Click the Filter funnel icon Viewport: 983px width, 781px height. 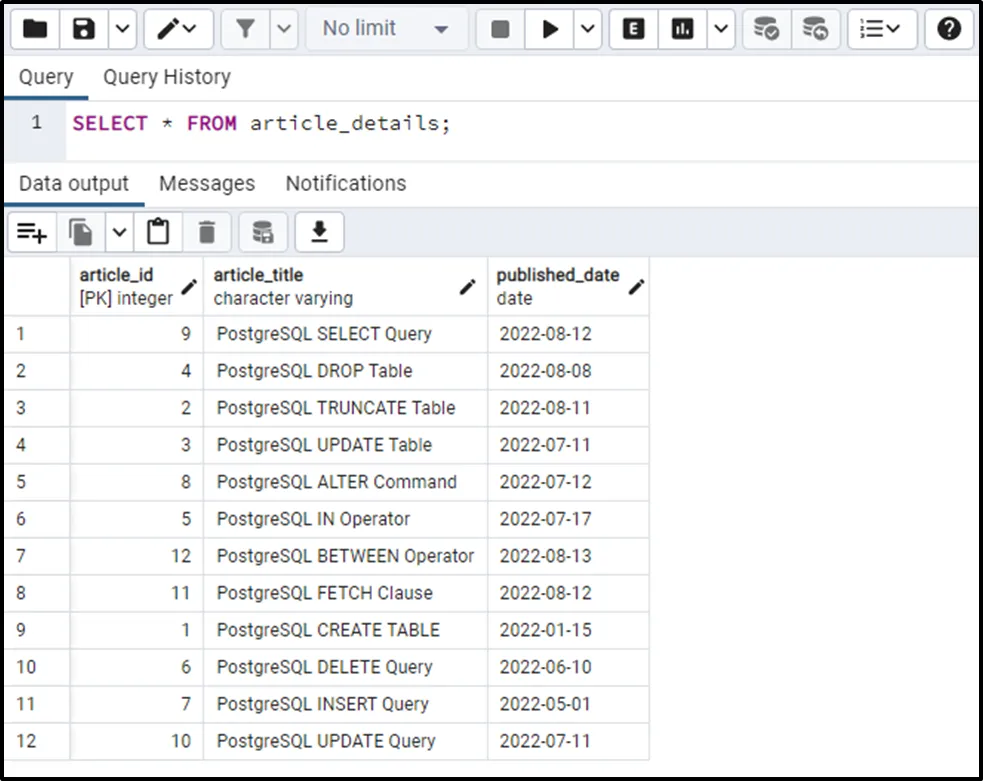pos(244,30)
